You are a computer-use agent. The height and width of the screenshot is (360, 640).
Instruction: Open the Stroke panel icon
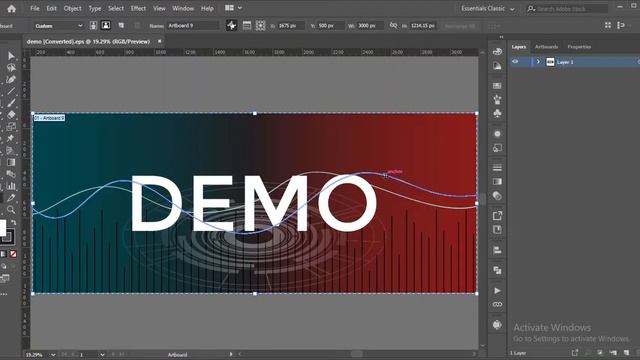[x=497, y=168]
